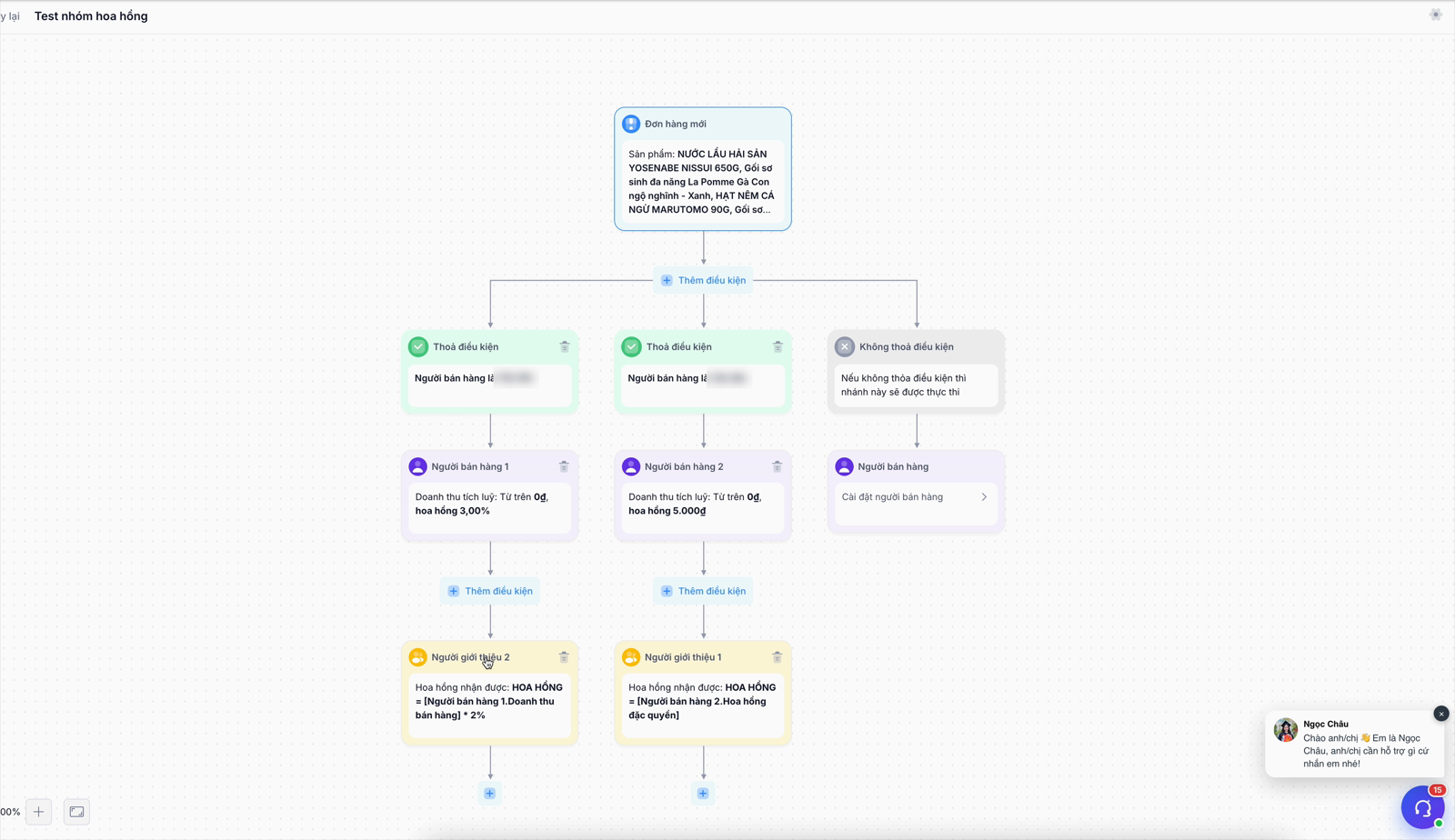Open second branch Người bán hàng là condition
This screenshot has width=1455, height=840.
click(x=703, y=385)
